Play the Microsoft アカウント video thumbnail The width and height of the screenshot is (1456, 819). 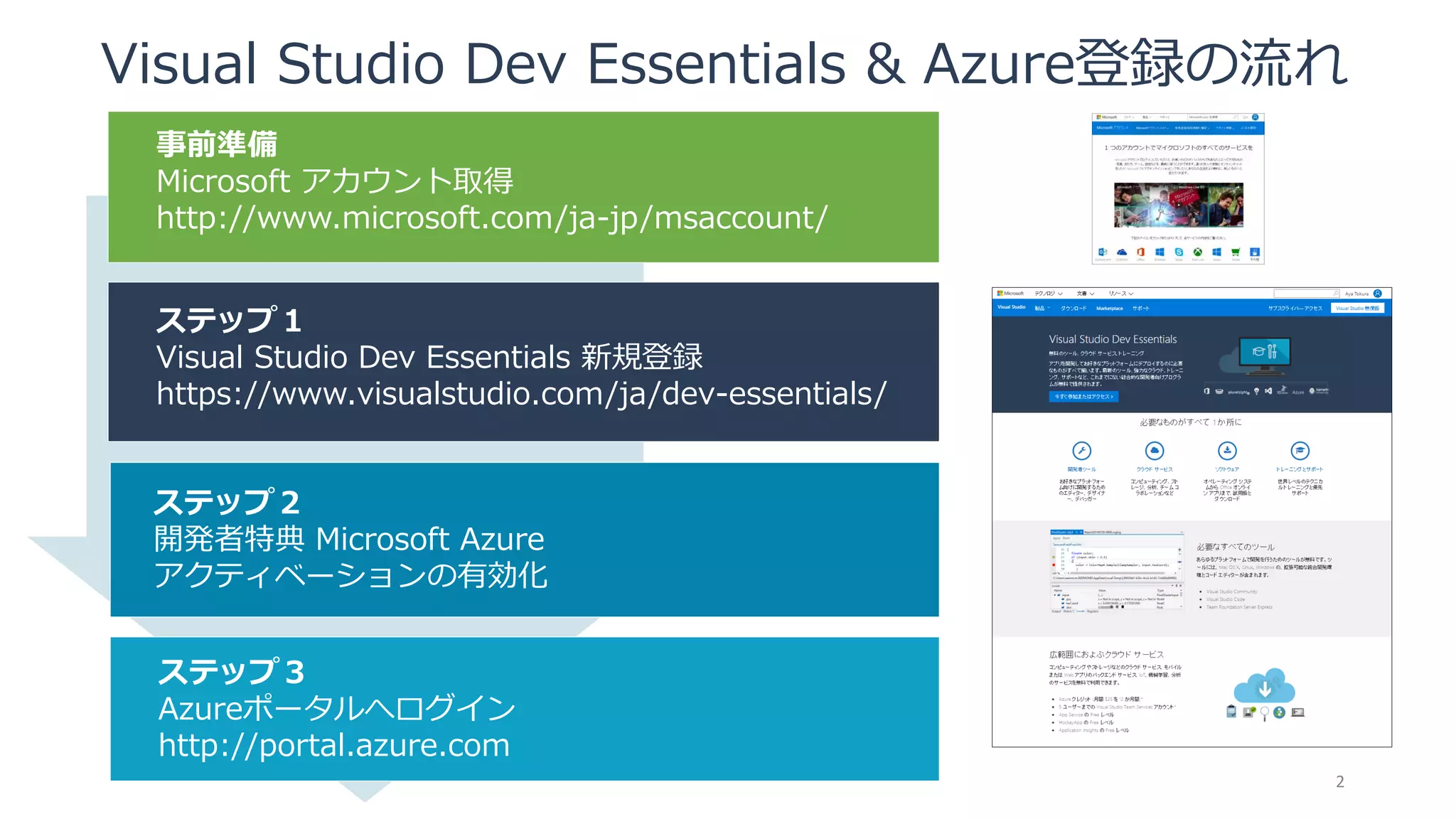click(x=1178, y=205)
